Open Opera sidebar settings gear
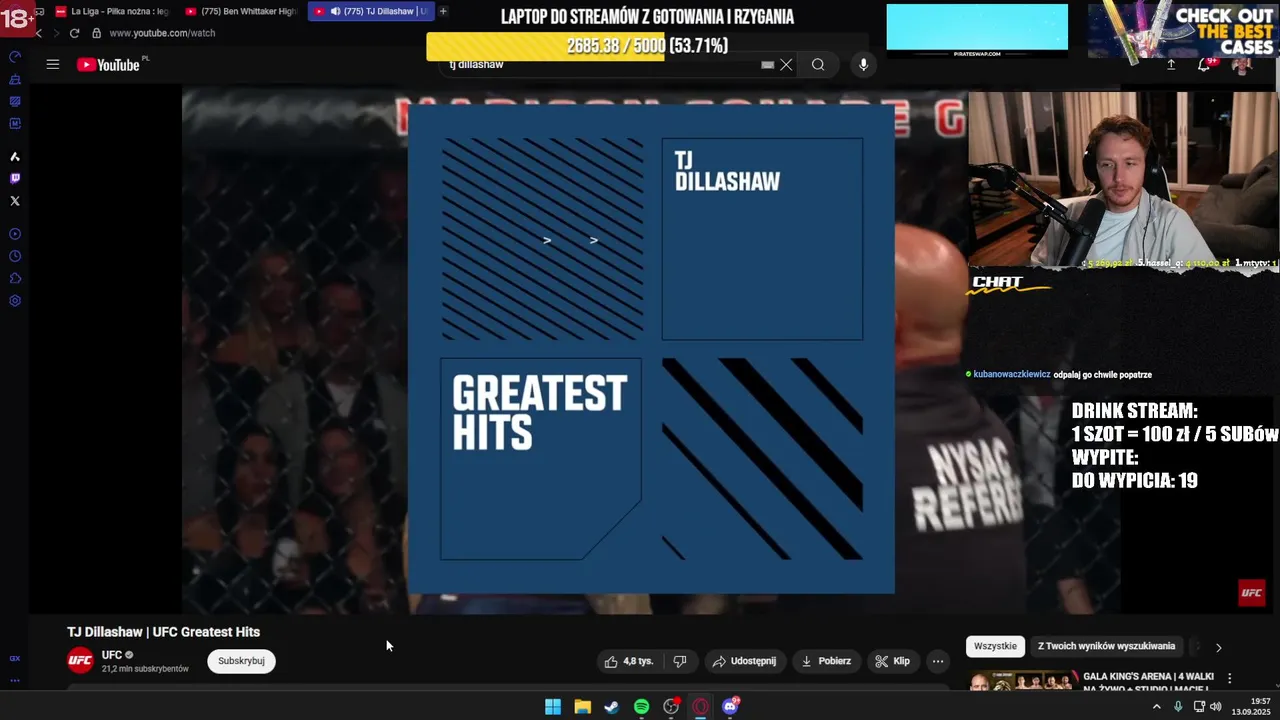Screen dimensions: 1280x720 pos(15,301)
